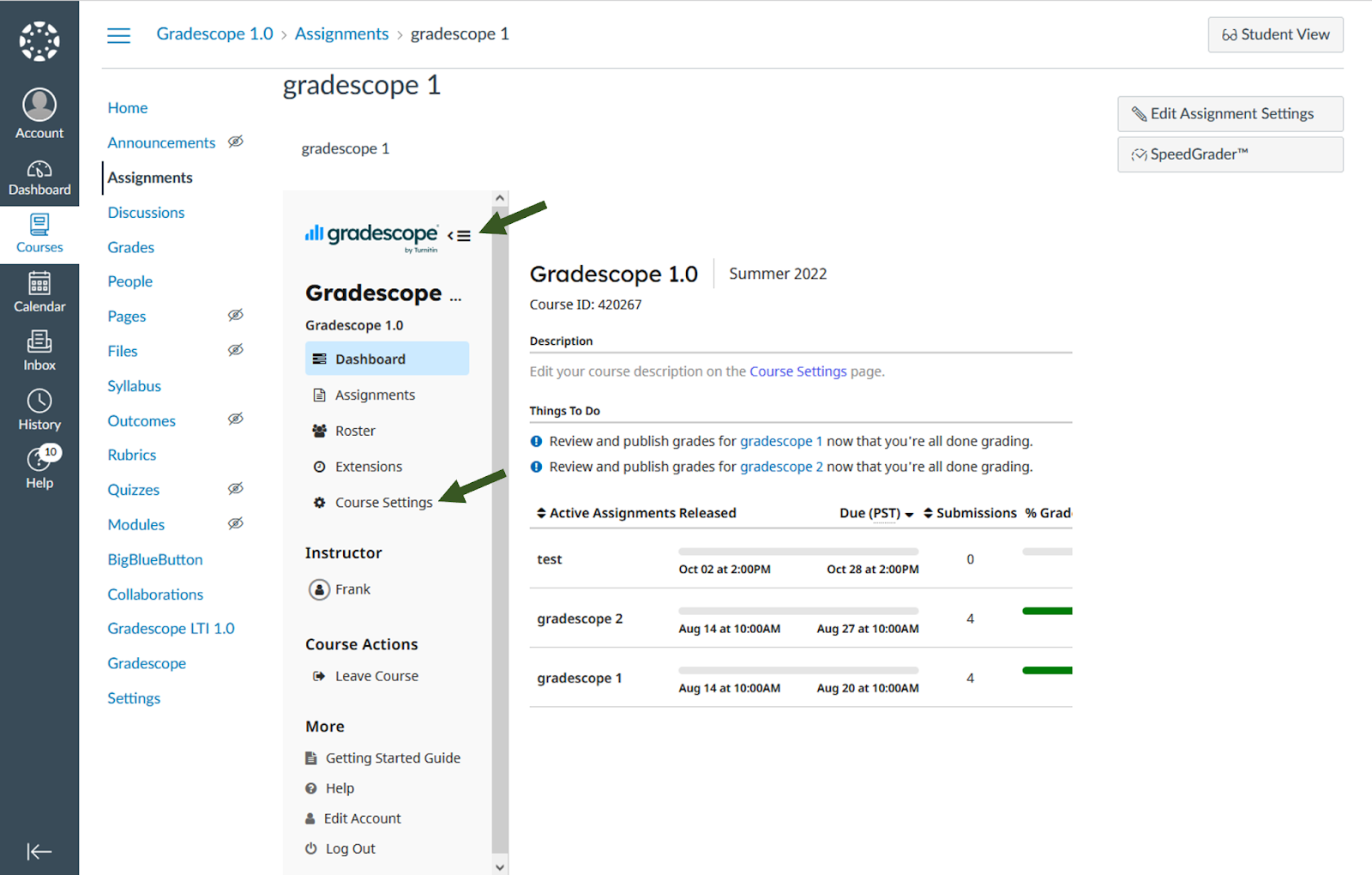Open the Calendar in global navigation
Viewport: 1372px width, 875px height.
(39, 293)
